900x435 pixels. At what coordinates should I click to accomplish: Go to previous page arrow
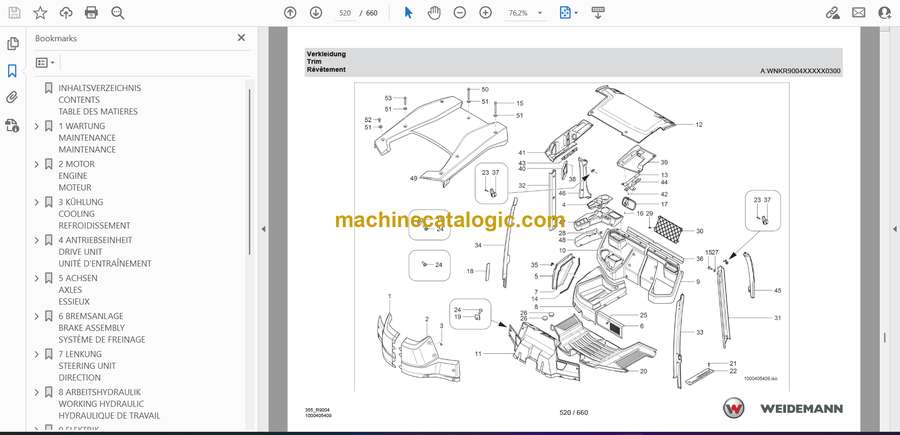coord(290,13)
